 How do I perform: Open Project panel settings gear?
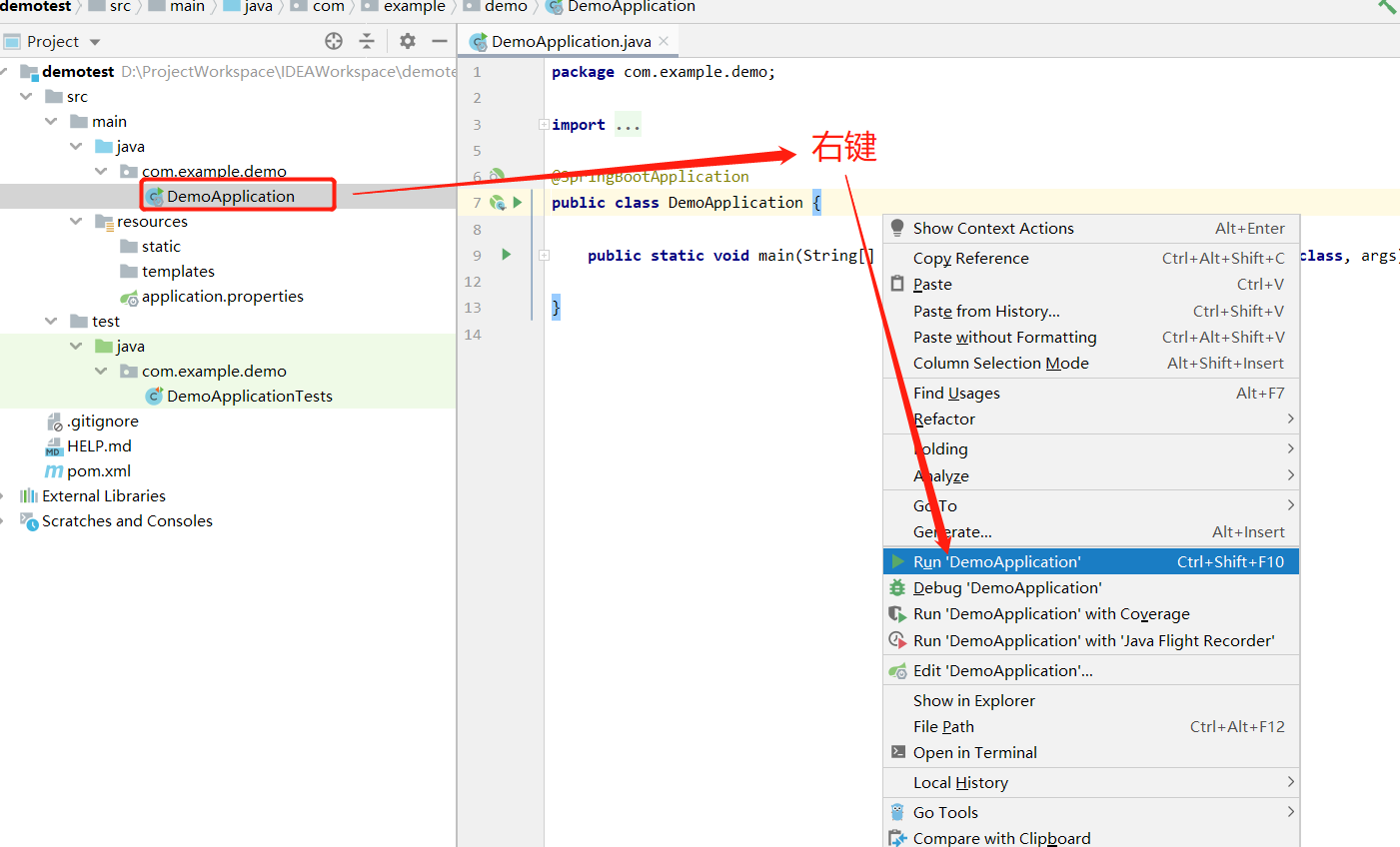[407, 41]
